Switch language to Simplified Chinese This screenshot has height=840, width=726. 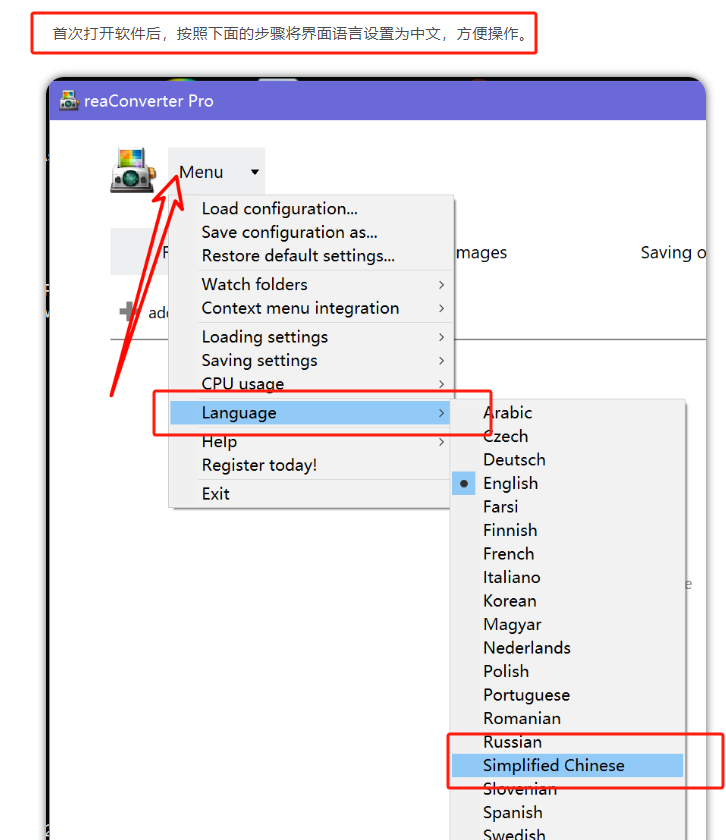567,766
